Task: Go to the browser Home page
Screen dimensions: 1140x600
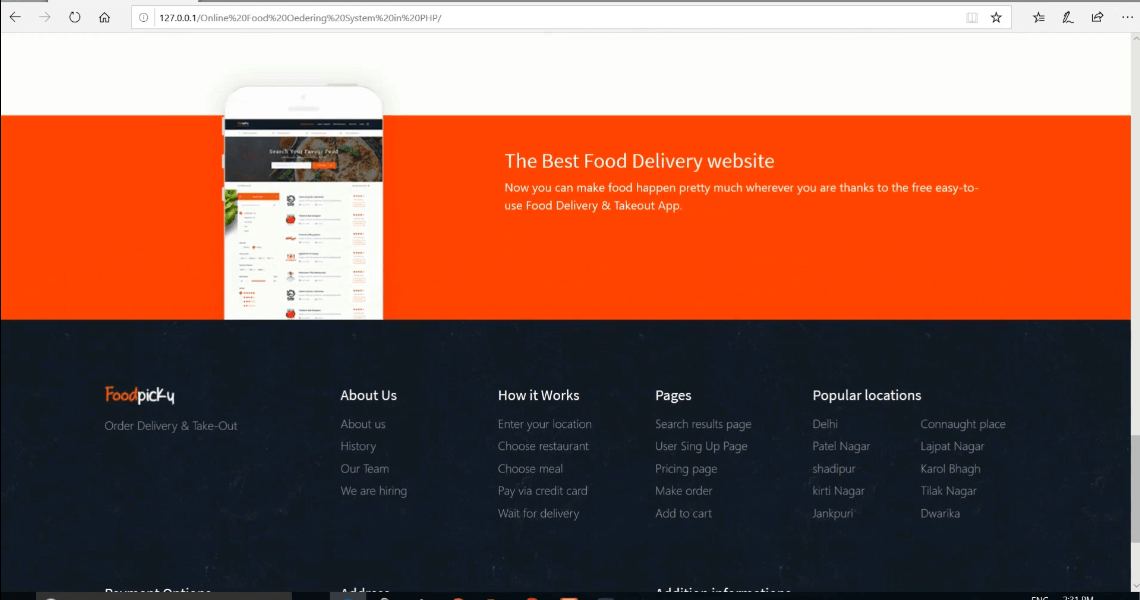Action: 105,17
